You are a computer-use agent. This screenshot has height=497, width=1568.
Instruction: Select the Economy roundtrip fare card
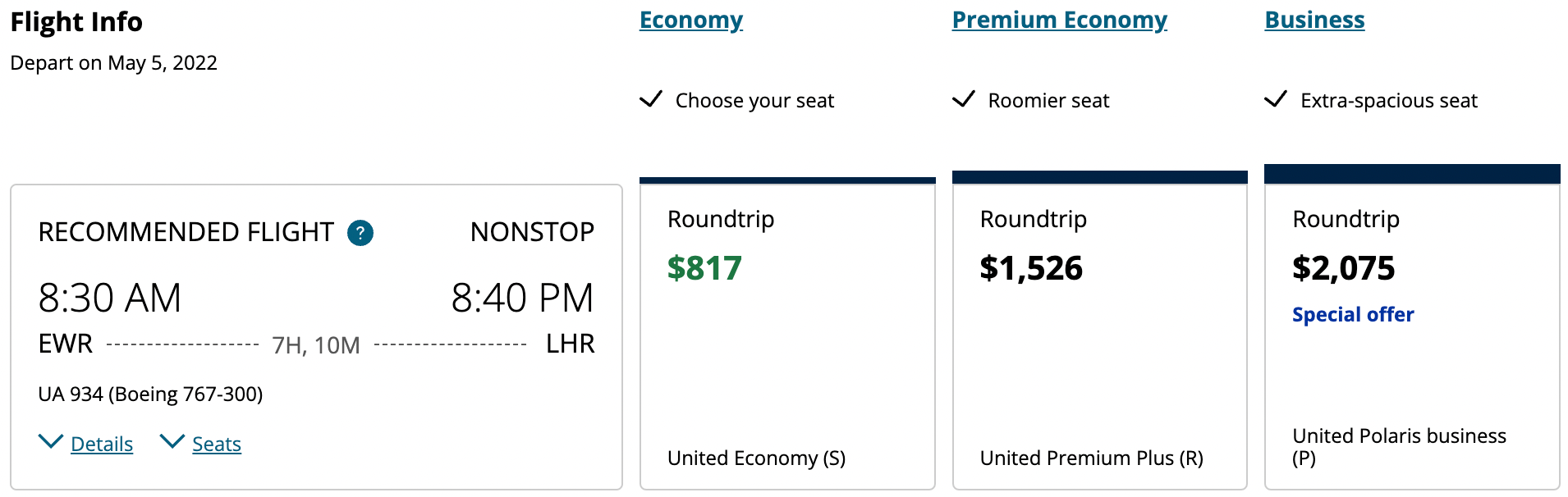click(786, 328)
